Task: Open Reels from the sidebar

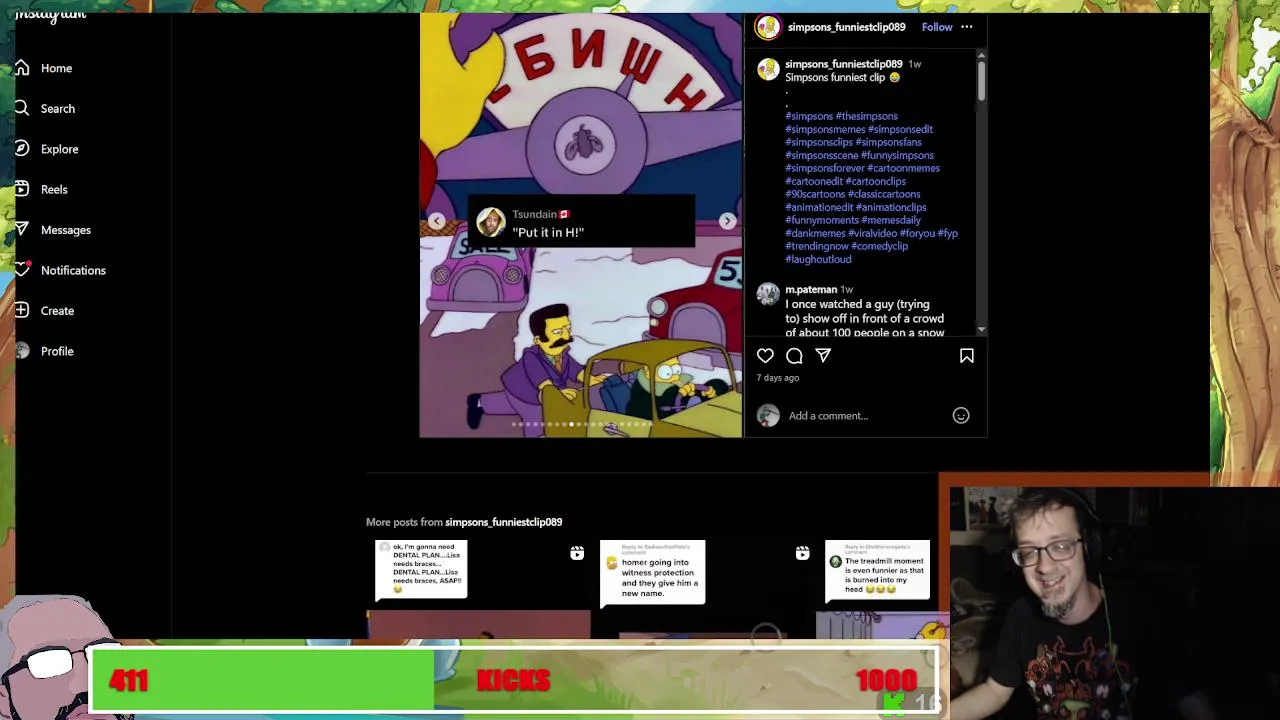Action: point(54,189)
